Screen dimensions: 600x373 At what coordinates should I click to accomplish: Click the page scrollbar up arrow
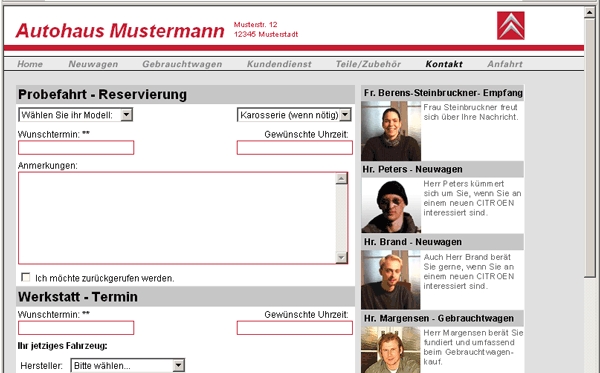(x=590, y=13)
